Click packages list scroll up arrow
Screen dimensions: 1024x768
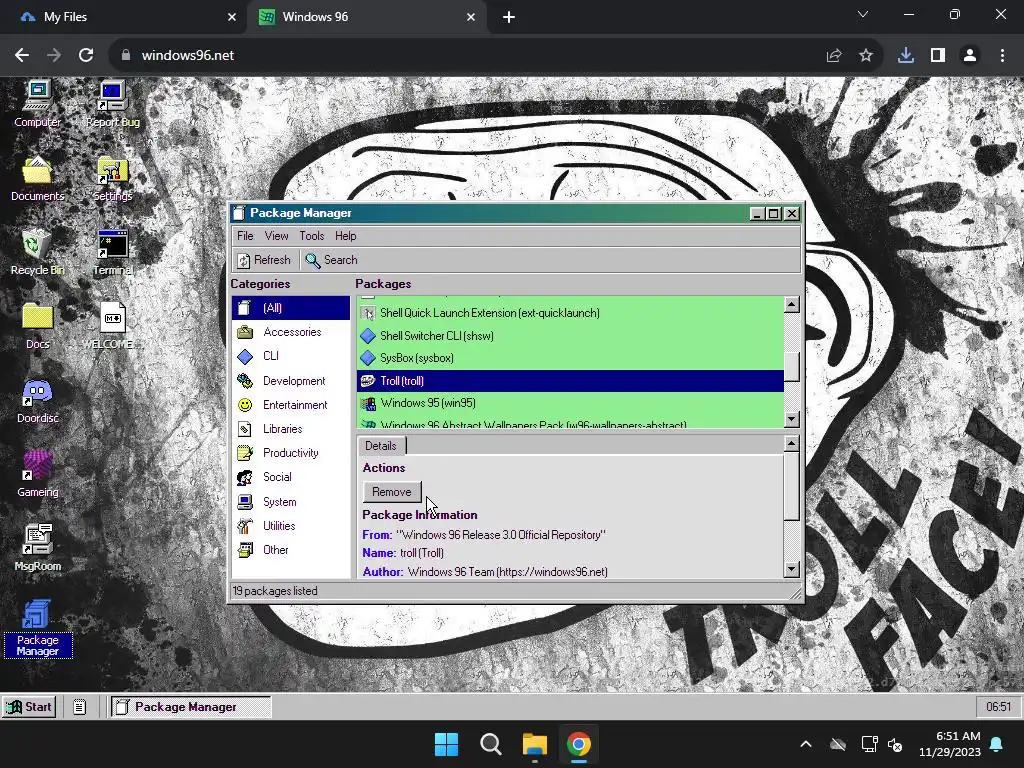792,304
